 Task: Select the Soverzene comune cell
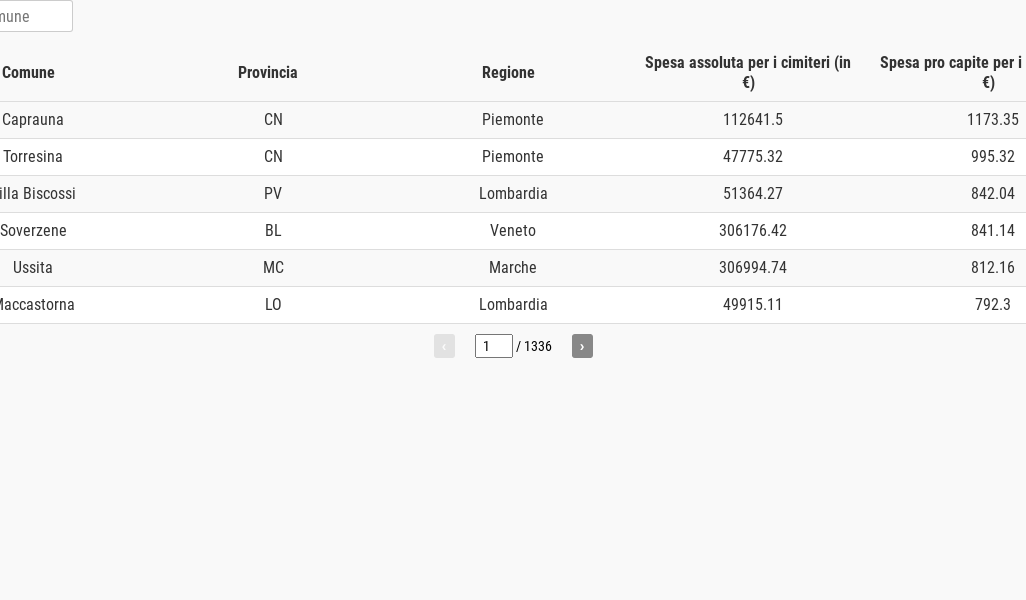33,230
